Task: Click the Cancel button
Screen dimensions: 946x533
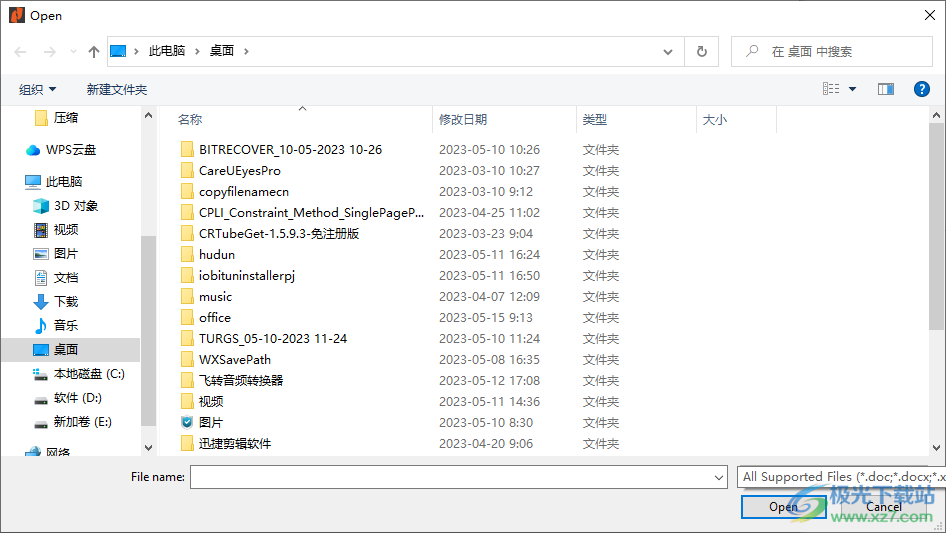Action: (x=884, y=507)
